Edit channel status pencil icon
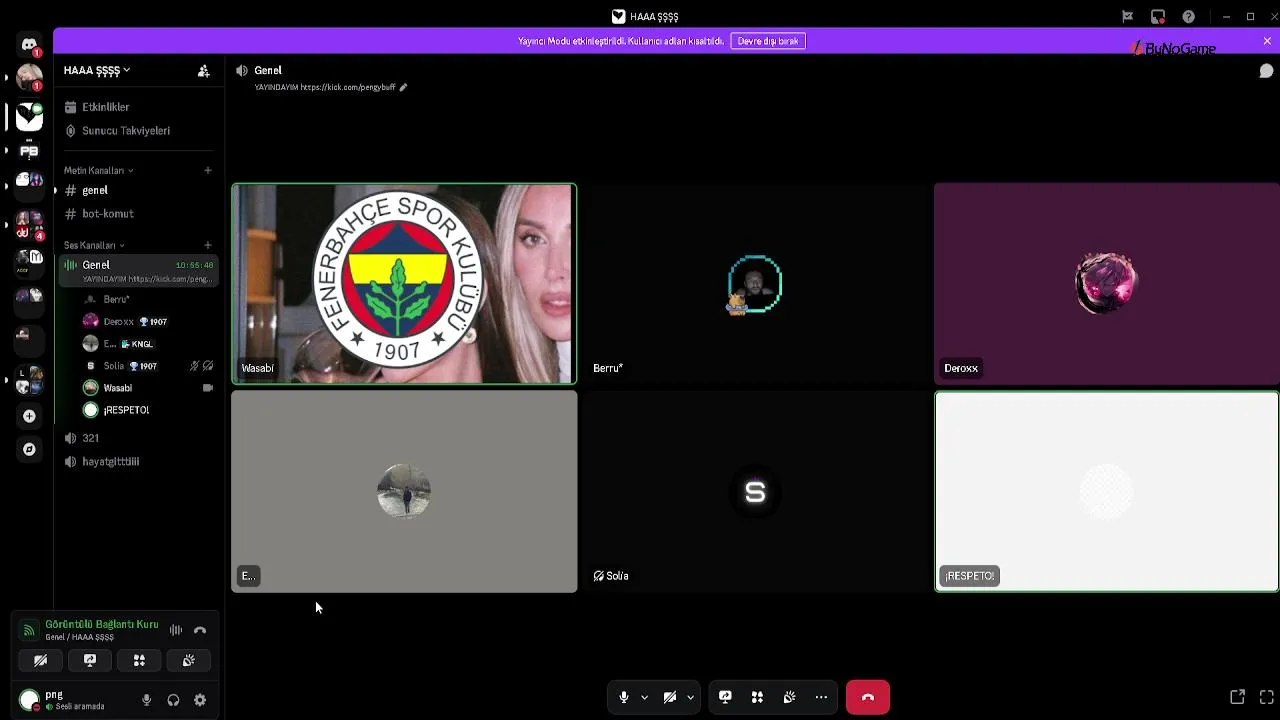Image resolution: width=1280 pixels, height=720 pixels. [403, 87]
